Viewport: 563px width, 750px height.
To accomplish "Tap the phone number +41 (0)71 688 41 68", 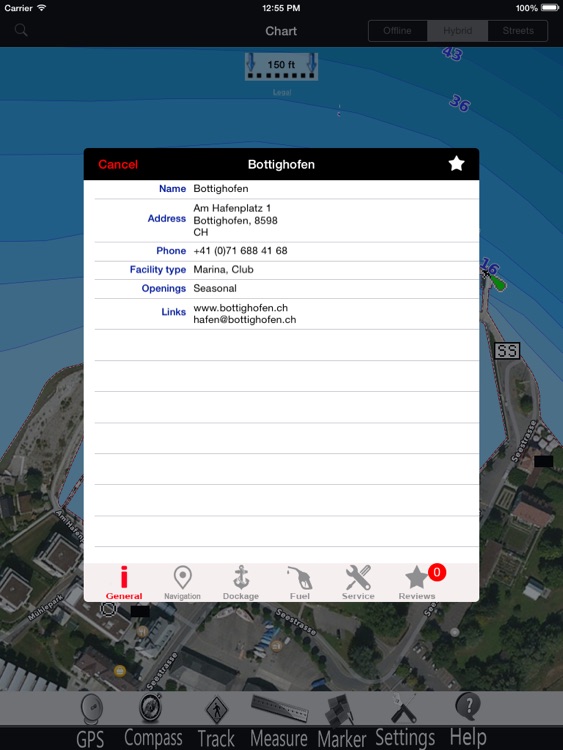I will [x=240, y=251].
